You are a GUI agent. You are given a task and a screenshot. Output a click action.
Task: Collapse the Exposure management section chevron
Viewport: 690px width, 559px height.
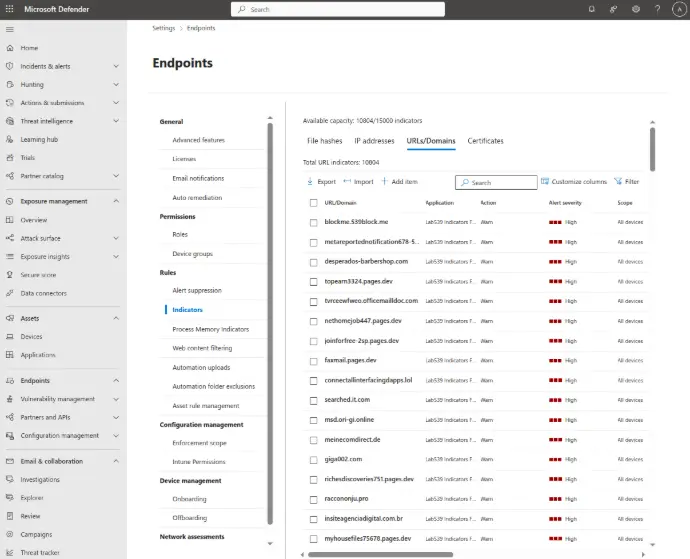click(116, 201)
